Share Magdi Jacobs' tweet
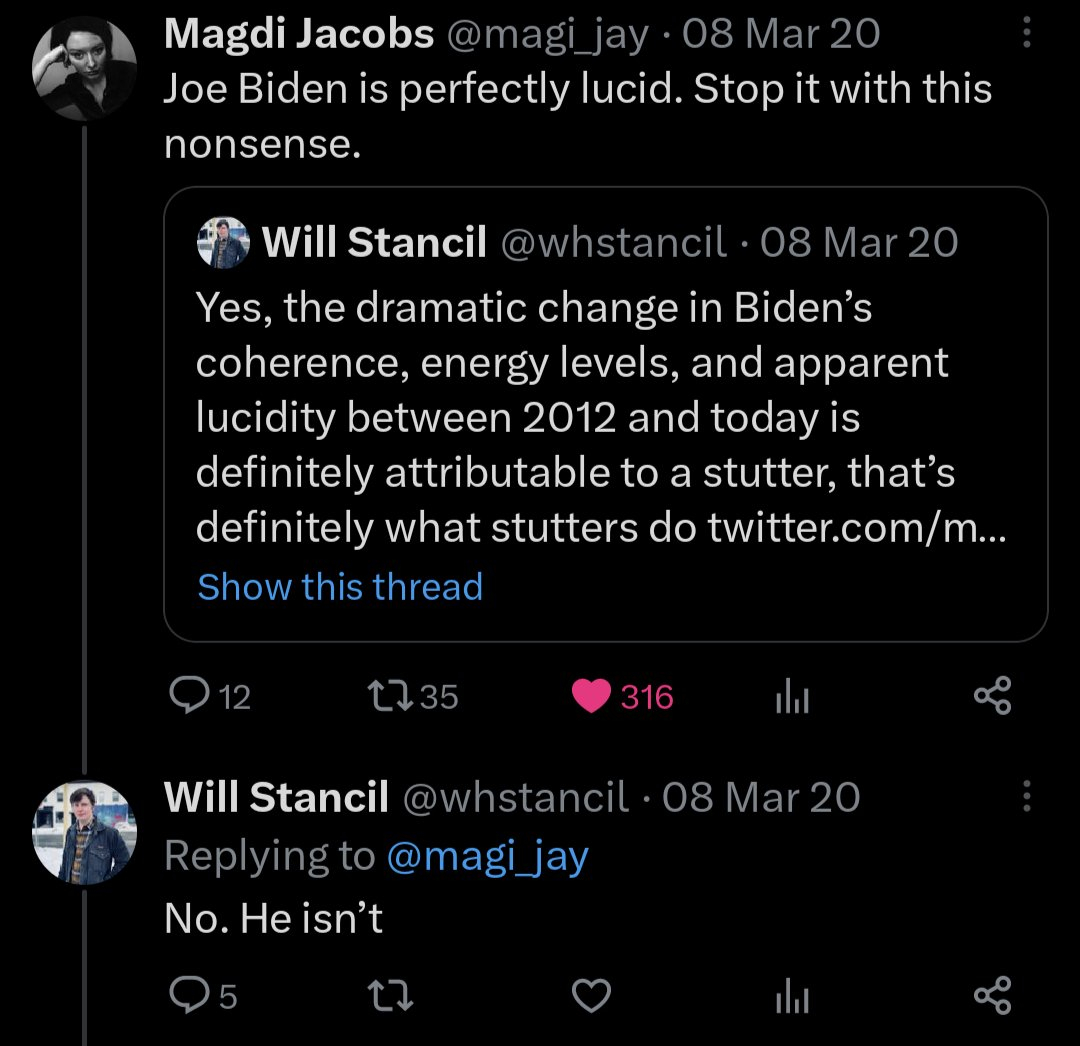Viewport: 1080px width, 1046px height. point(992,696)
